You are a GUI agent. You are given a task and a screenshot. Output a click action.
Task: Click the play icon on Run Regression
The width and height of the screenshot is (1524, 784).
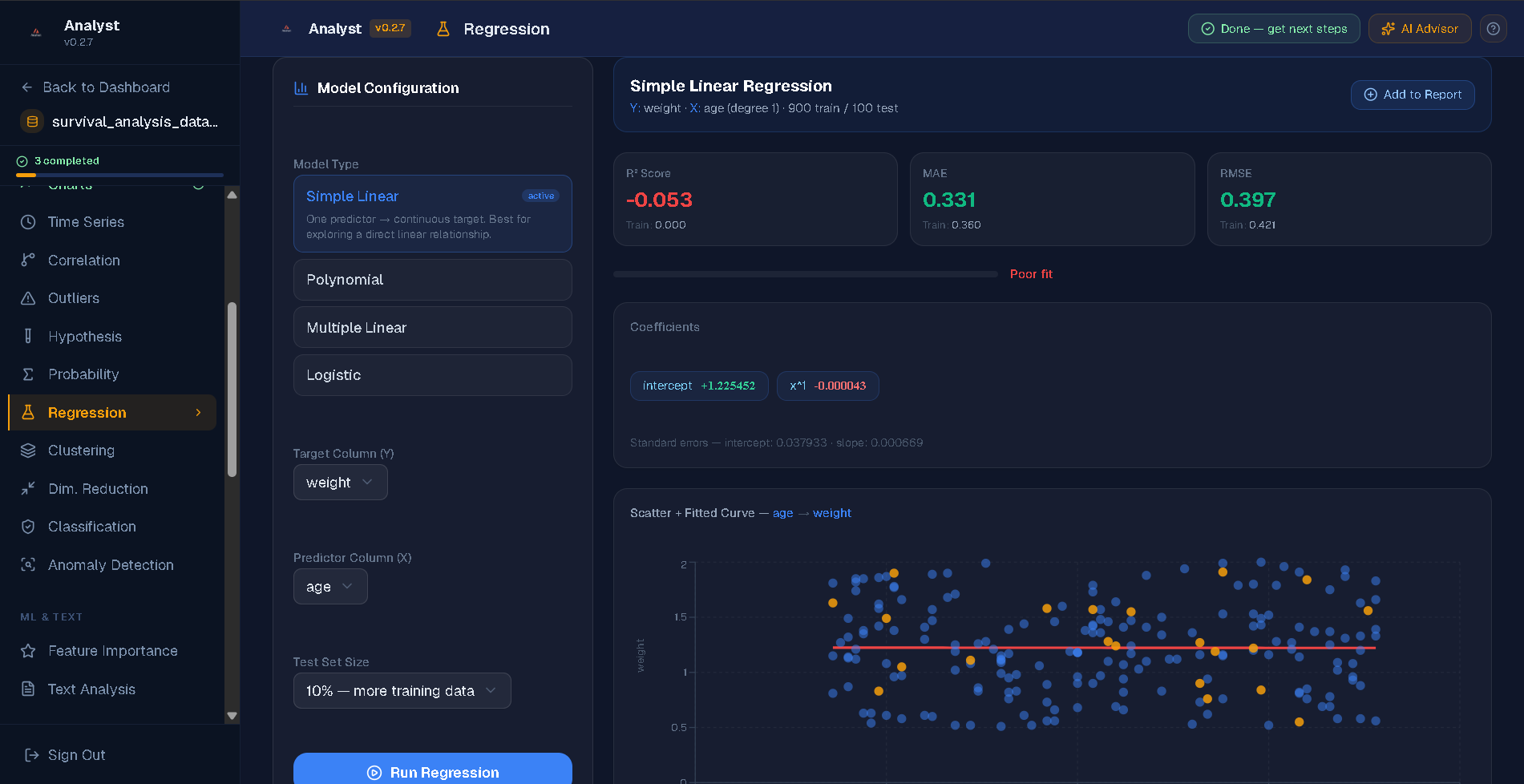tap(374, 773)
